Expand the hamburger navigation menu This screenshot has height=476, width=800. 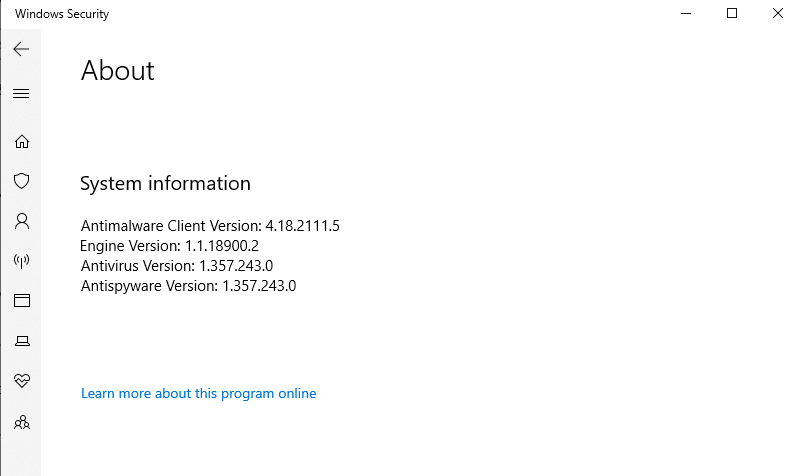pyautogui.click(x=21, y=94)
